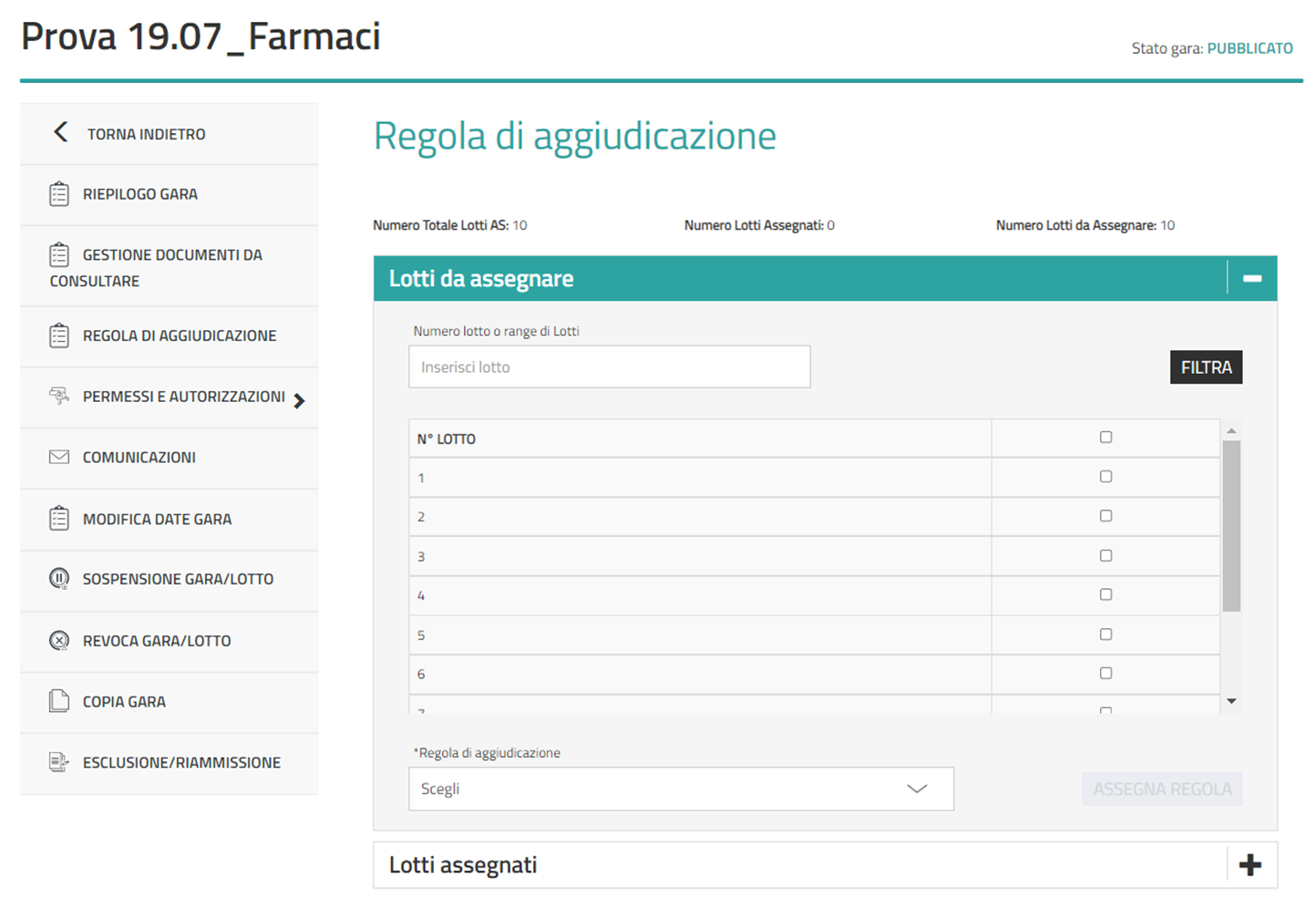Click the X circle icon for Revoca Gara/Lotto
Viewport: 1316px width, 899px height.
59,641
